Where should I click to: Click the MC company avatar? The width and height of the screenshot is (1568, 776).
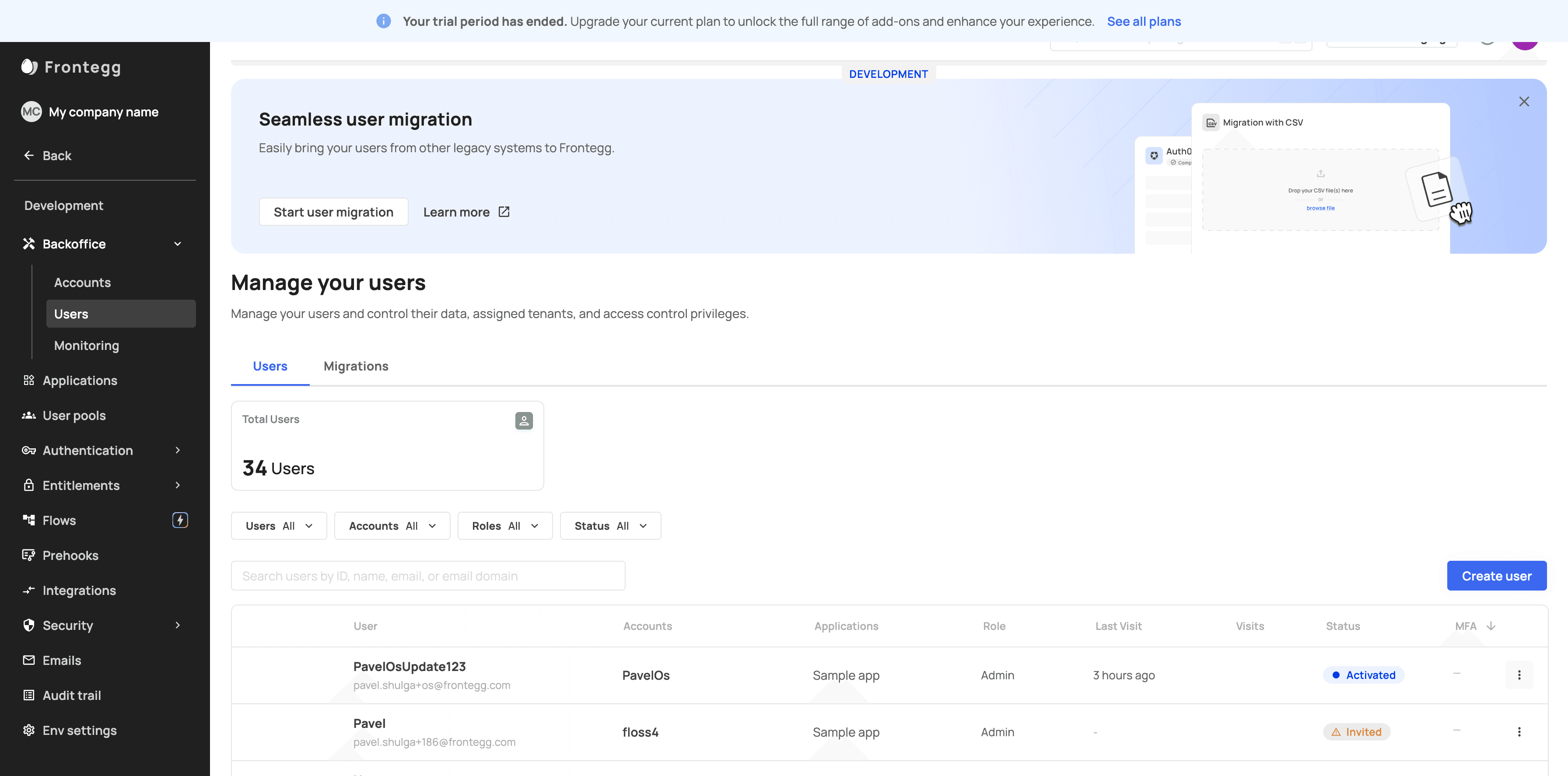tap(31, 112)
